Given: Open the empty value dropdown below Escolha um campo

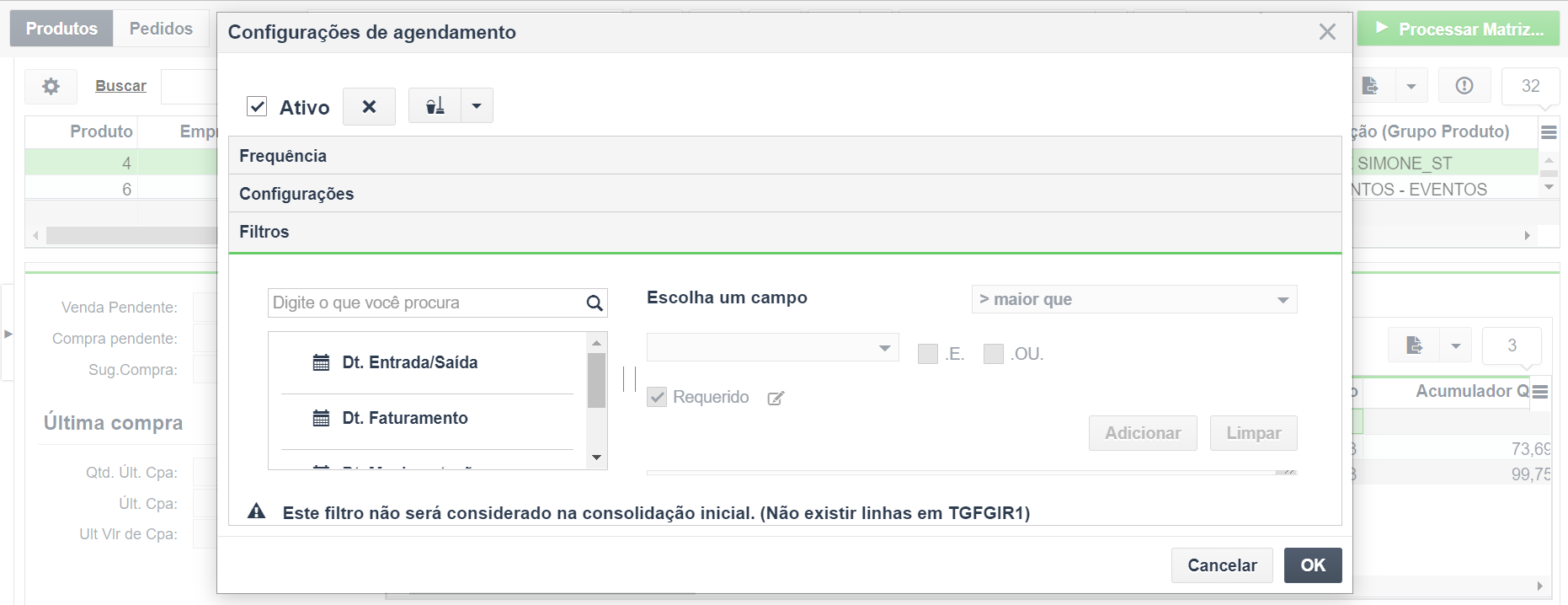Looking at the screenshot, I should tap(772, 347).
